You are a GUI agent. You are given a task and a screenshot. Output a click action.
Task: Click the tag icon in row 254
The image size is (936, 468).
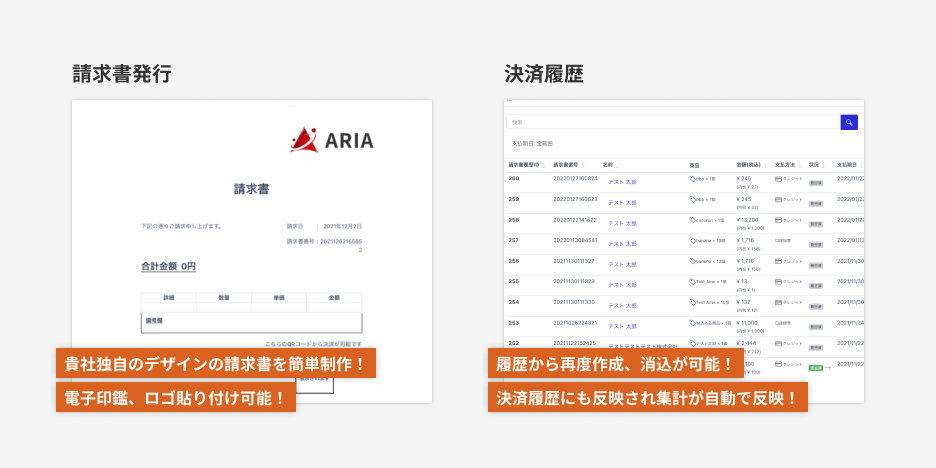[x=692, y=302]
